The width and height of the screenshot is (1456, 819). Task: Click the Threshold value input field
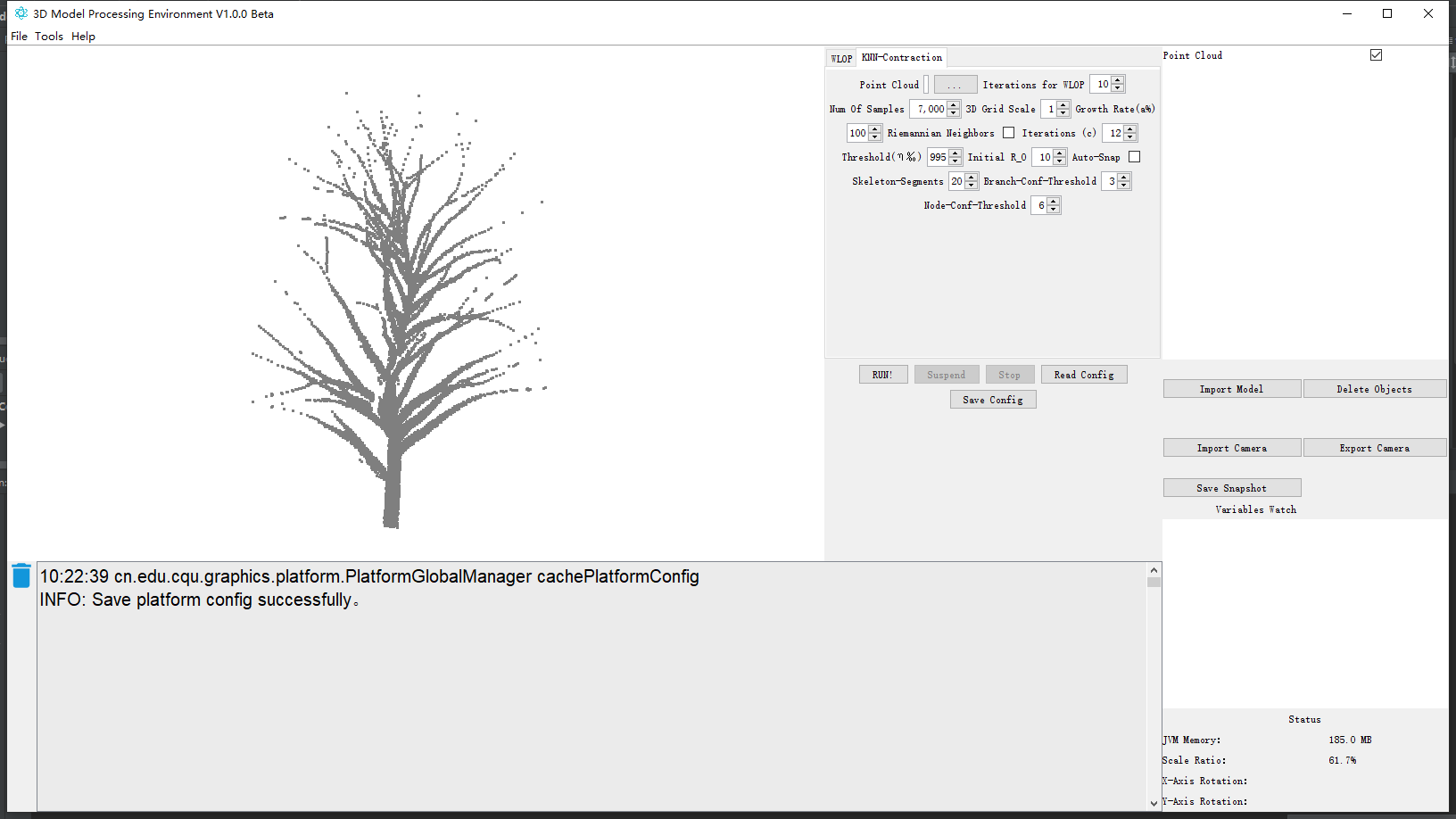[938, 157]
